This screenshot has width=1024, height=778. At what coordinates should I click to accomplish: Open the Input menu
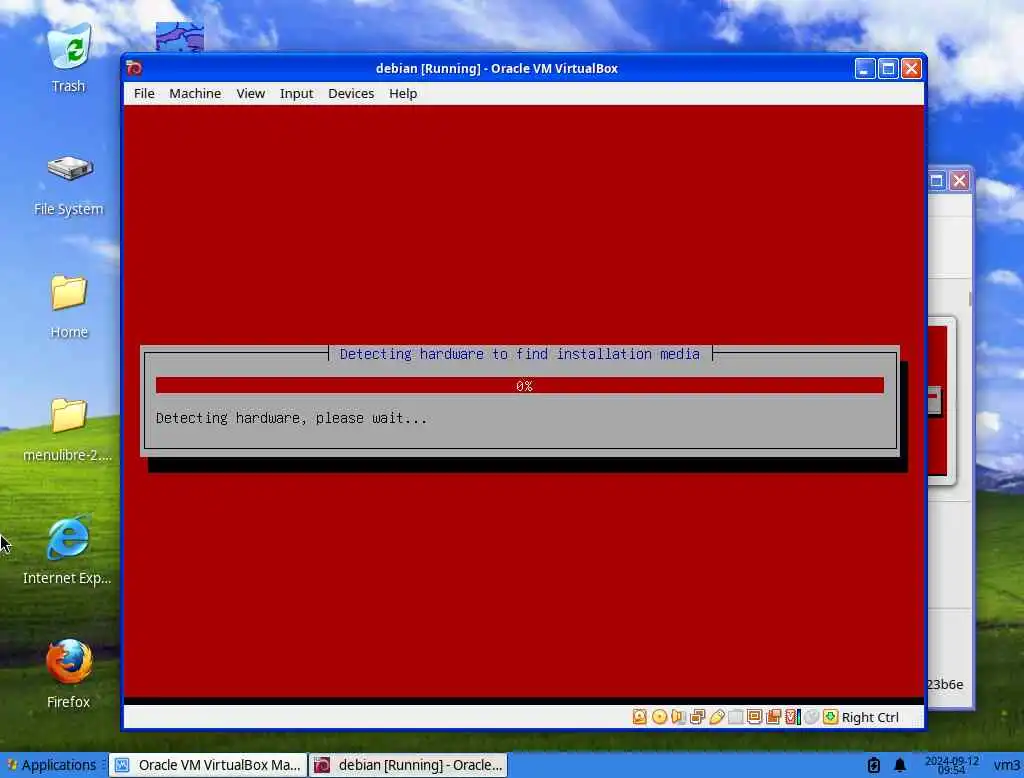pyautogui.click(x=296, y=93)
